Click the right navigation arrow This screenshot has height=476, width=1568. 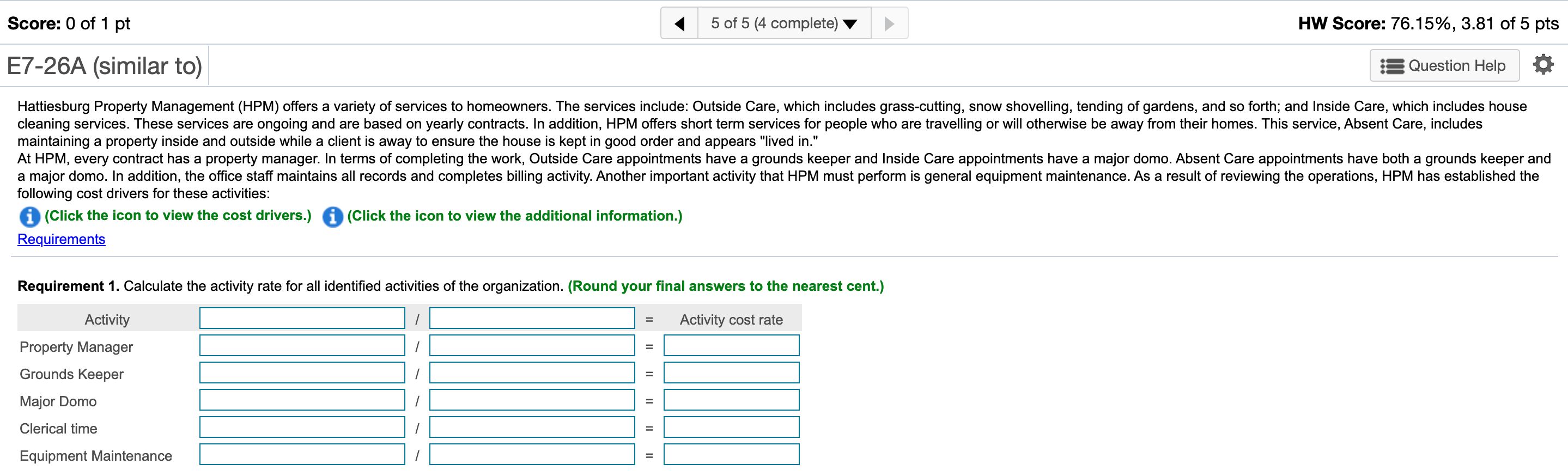(x=889, y=22)
